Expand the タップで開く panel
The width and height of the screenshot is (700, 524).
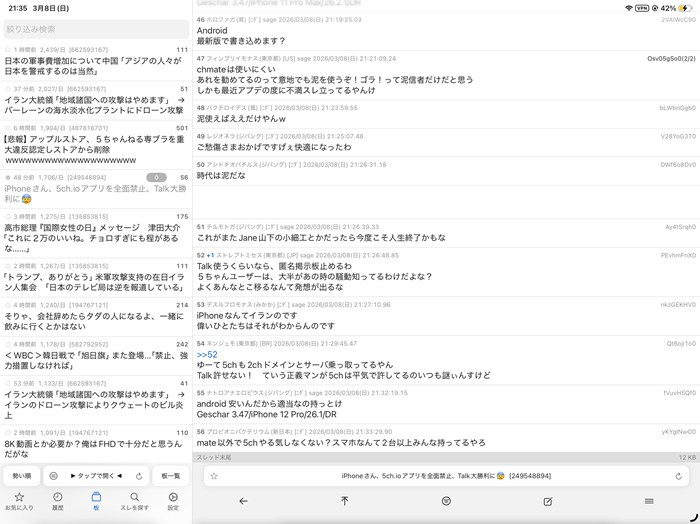[96, 477]
